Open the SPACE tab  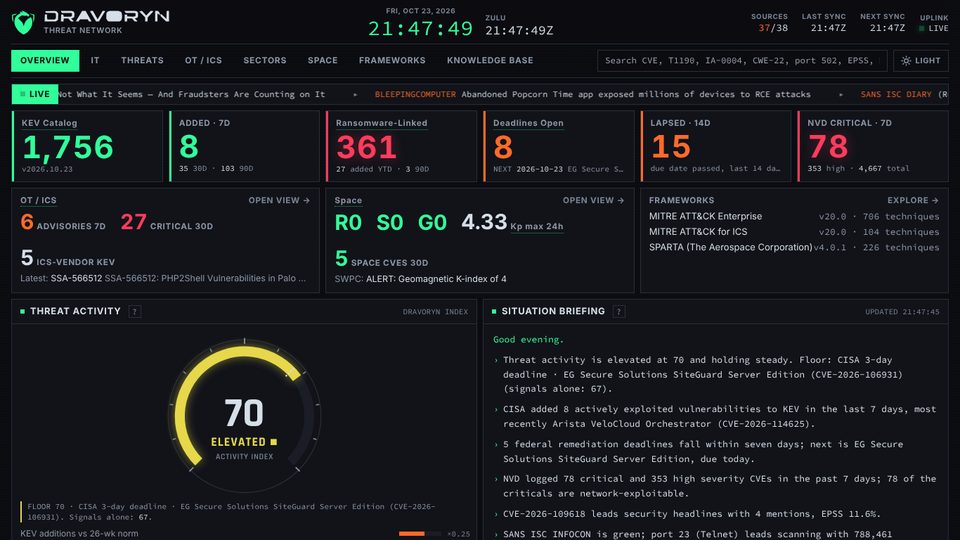[323, 61]
